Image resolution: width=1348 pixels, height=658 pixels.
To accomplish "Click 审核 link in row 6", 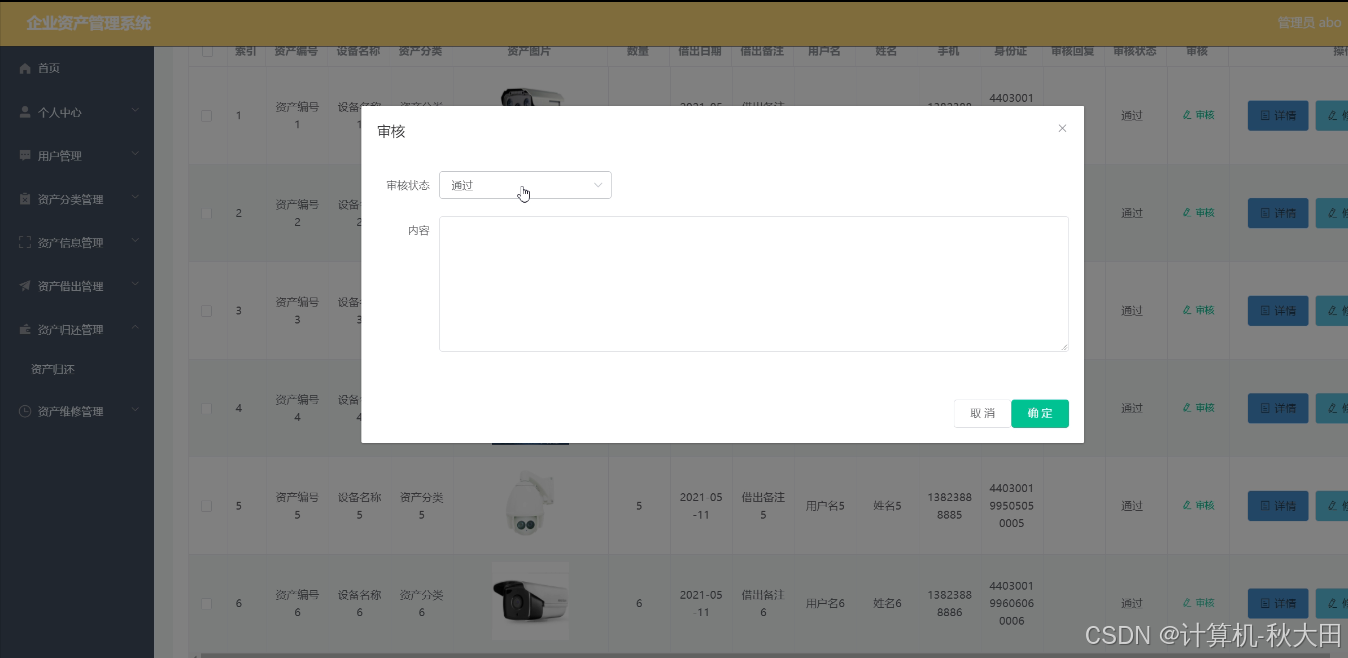I will tap(1198, 603).
